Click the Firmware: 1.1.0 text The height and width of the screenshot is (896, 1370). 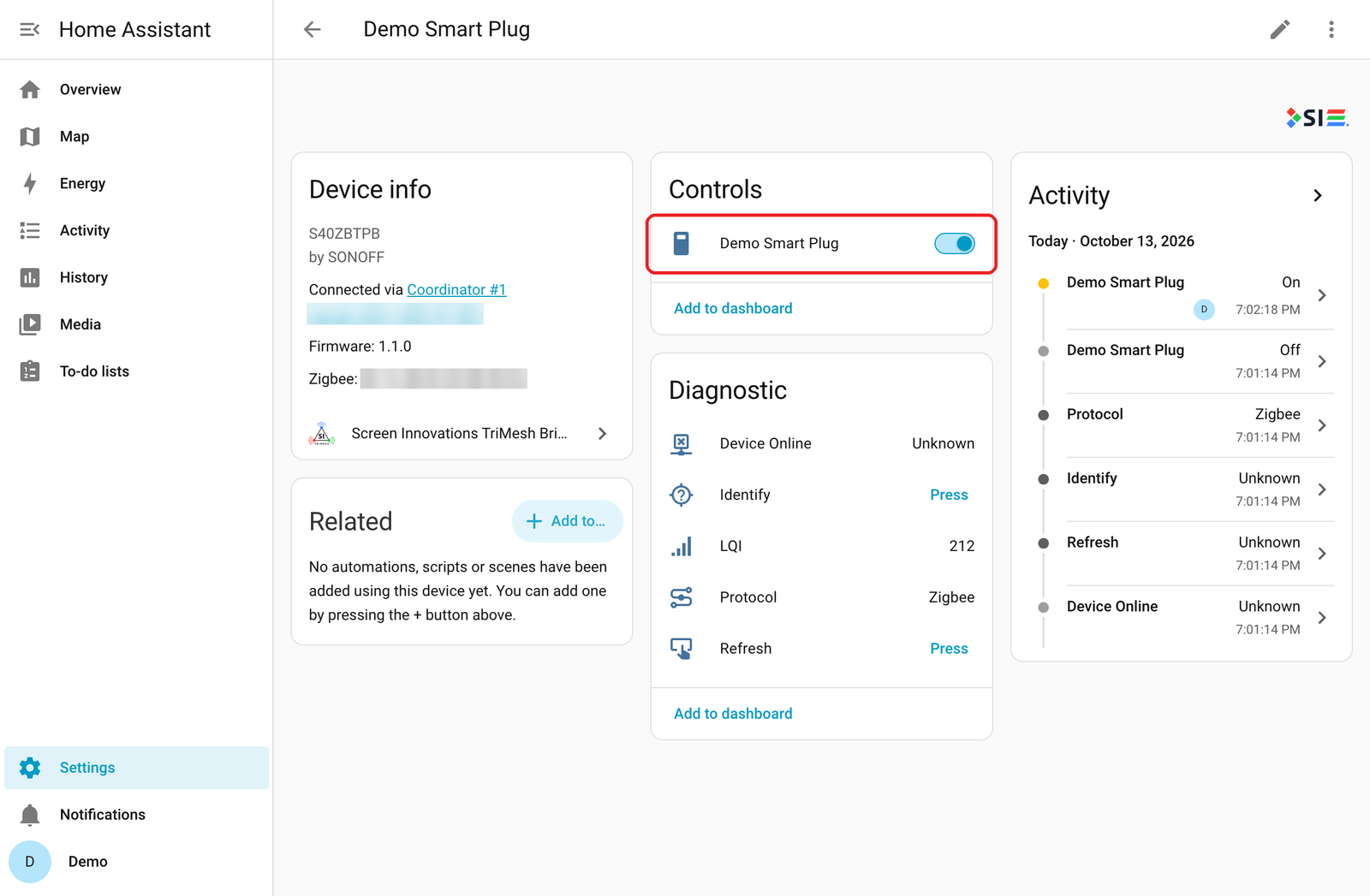360,347
